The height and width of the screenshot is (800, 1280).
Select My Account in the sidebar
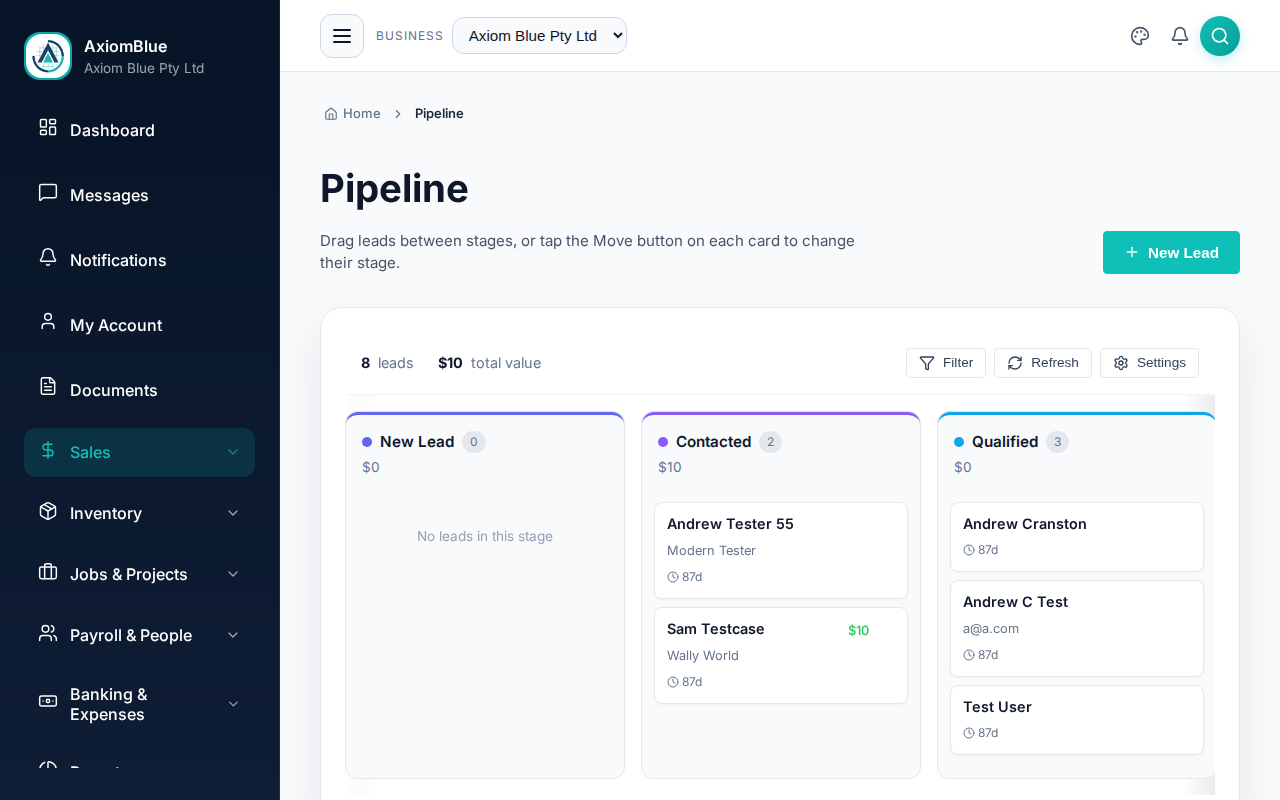click(139, 325)
